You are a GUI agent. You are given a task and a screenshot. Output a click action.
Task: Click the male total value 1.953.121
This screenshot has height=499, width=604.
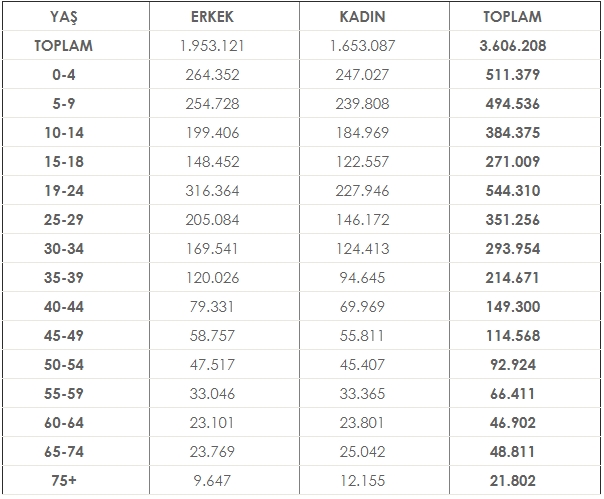[213, 46]
